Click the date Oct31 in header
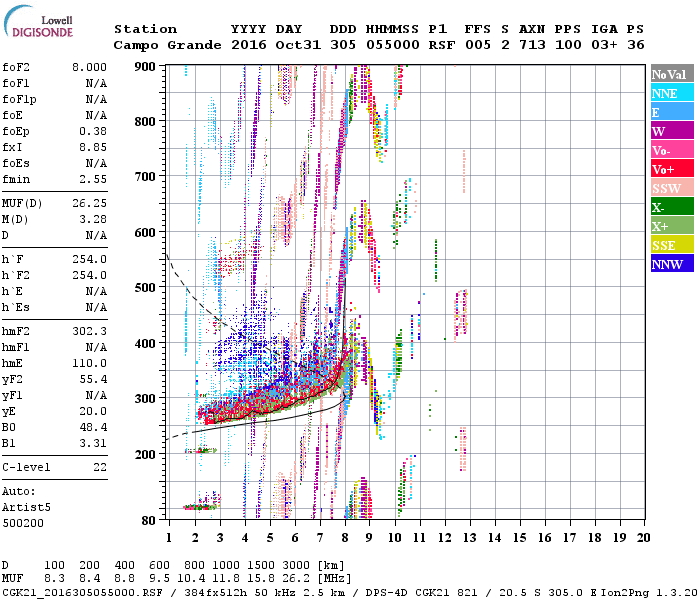This screenshot has height=600, width=700. coord(298,45)
